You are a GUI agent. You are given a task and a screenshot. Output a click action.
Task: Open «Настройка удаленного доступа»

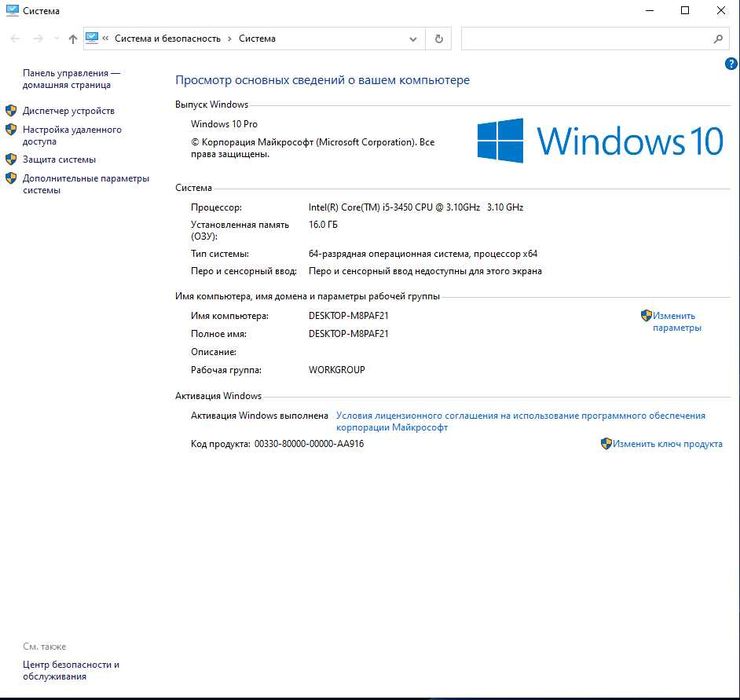coord(72,135)
